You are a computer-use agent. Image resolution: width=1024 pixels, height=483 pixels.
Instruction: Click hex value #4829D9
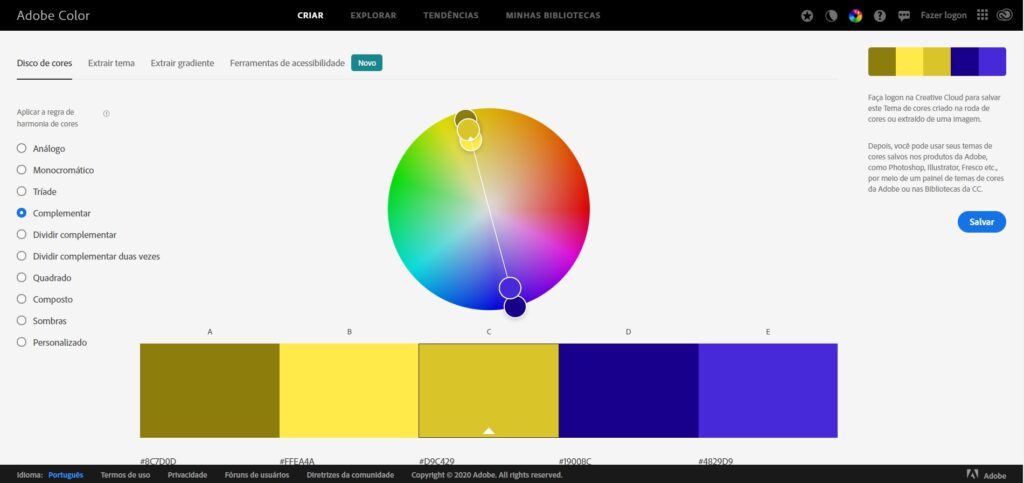(x=716, y=461)
